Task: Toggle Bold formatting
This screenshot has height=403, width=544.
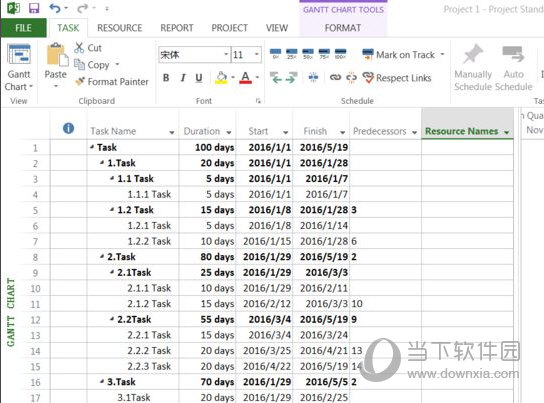Action: click(x=166, y=78)
